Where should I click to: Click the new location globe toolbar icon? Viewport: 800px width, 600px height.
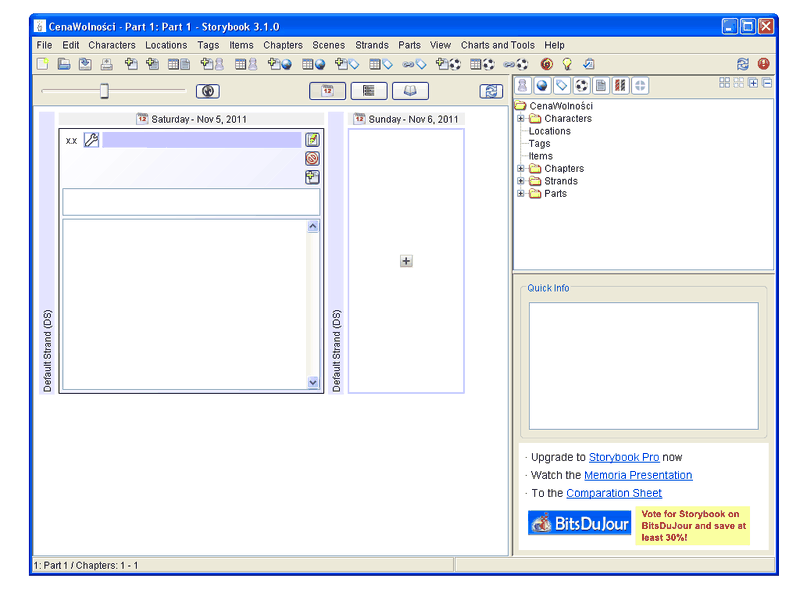pos(280,64)
